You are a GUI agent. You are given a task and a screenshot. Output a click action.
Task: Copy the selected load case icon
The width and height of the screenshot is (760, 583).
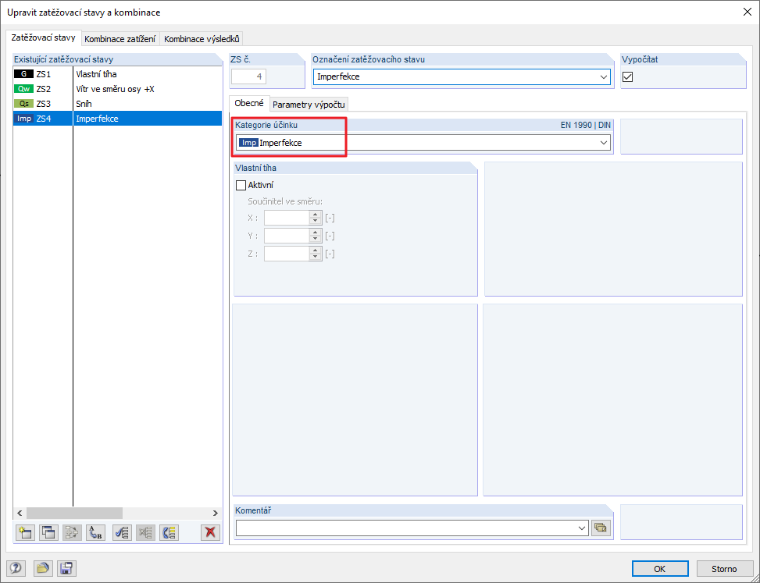click(48, 533)
